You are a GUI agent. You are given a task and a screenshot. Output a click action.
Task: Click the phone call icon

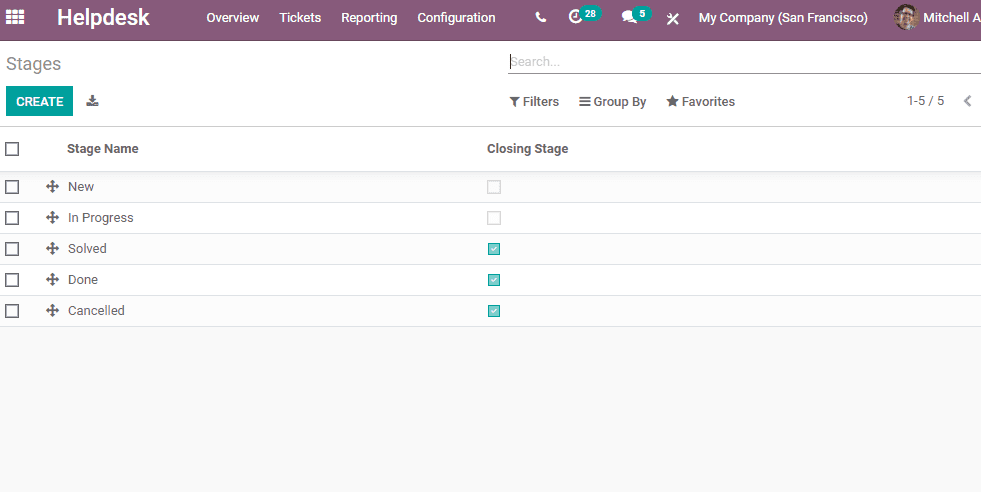click(541, 18)
